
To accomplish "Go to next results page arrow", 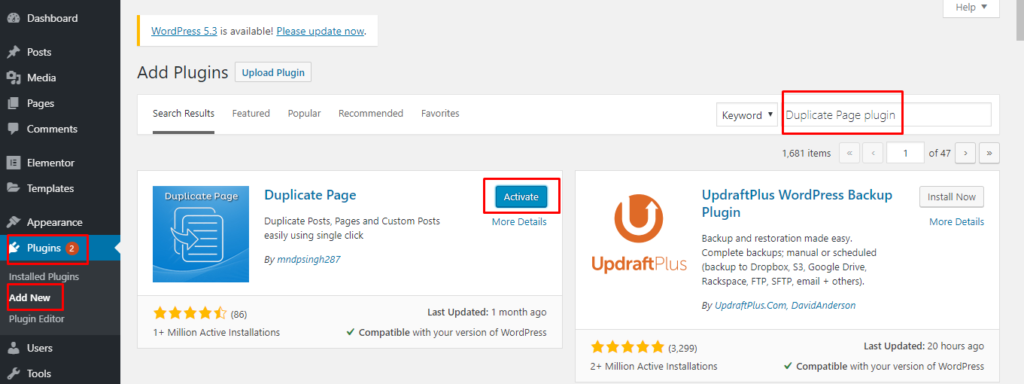I will coord(965,153).
